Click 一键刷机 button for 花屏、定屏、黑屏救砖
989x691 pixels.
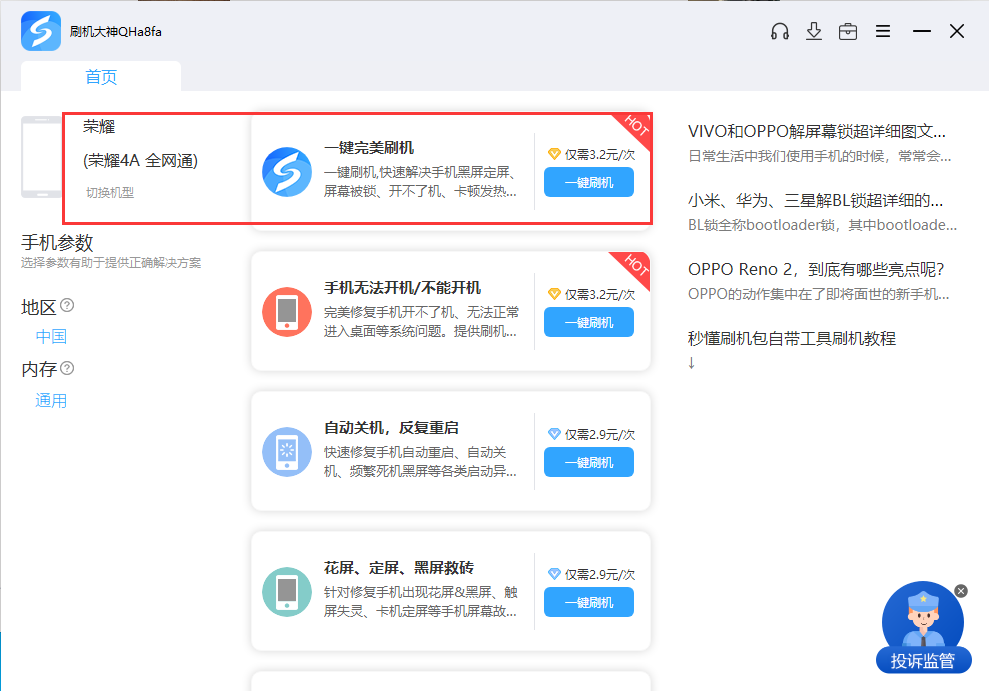point(588,602)
